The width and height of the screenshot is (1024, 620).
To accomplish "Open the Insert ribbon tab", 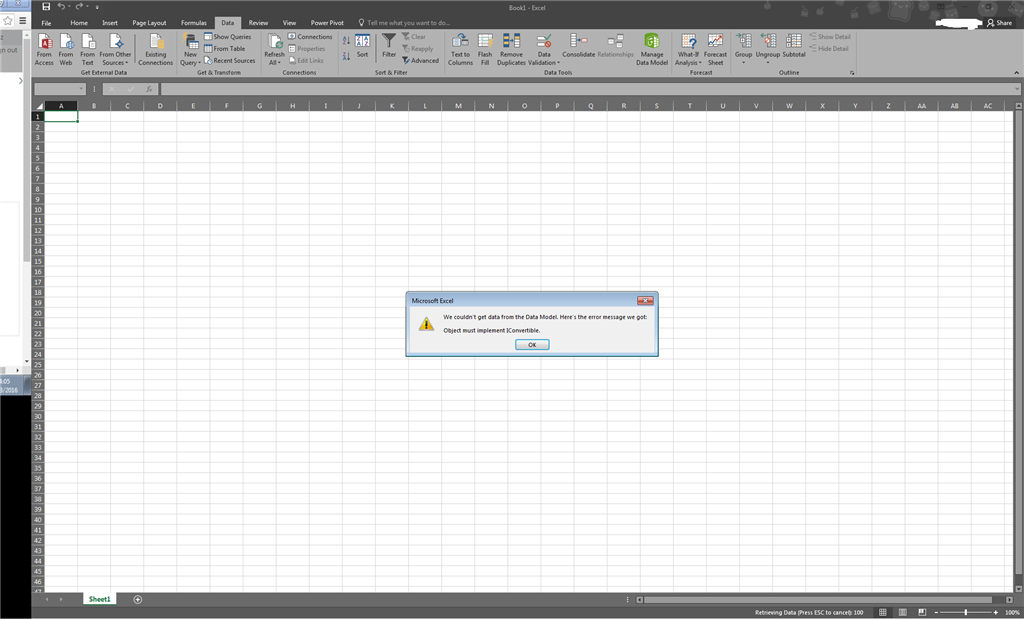I will point(110,23).
